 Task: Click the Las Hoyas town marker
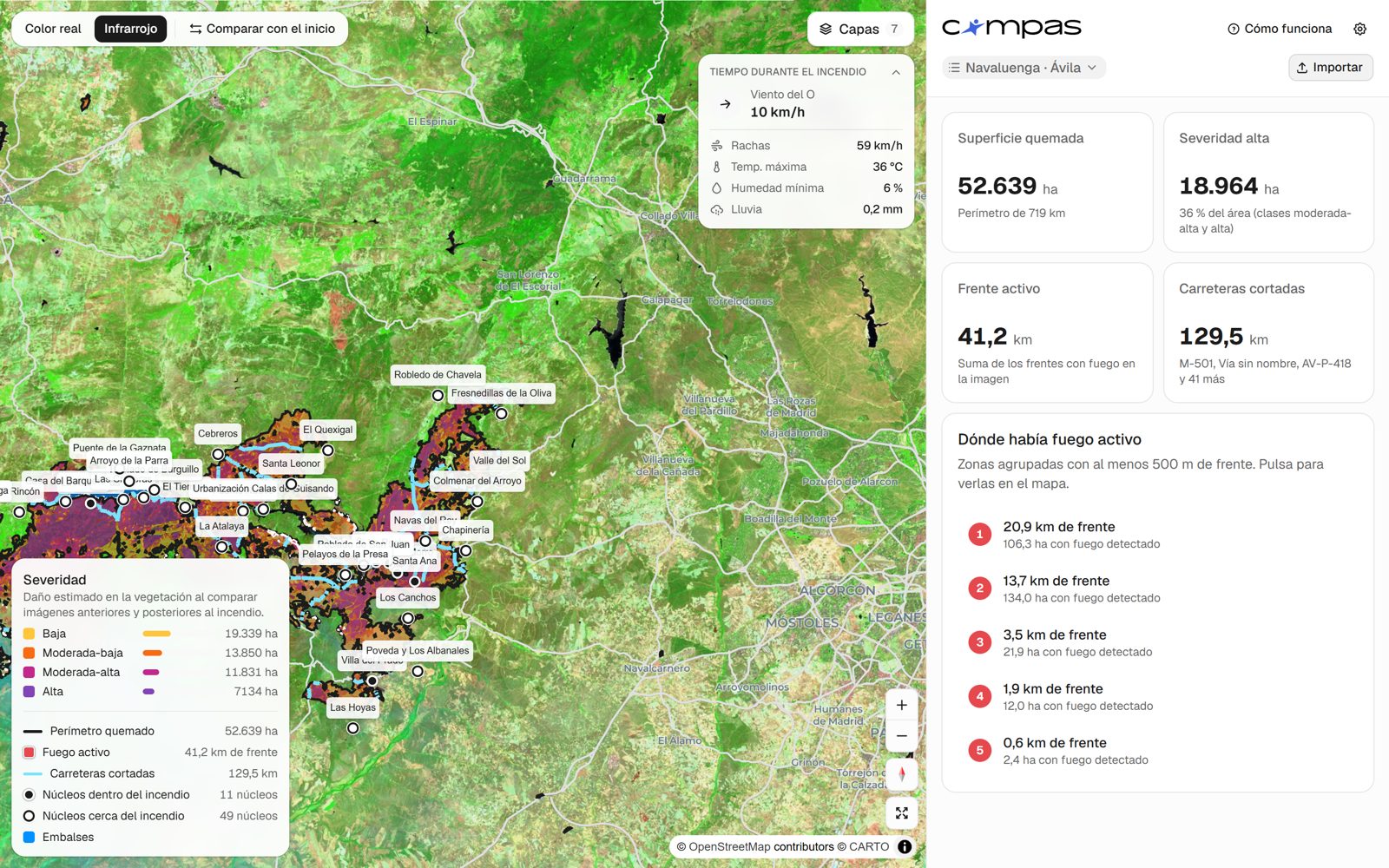coord(352,727)
